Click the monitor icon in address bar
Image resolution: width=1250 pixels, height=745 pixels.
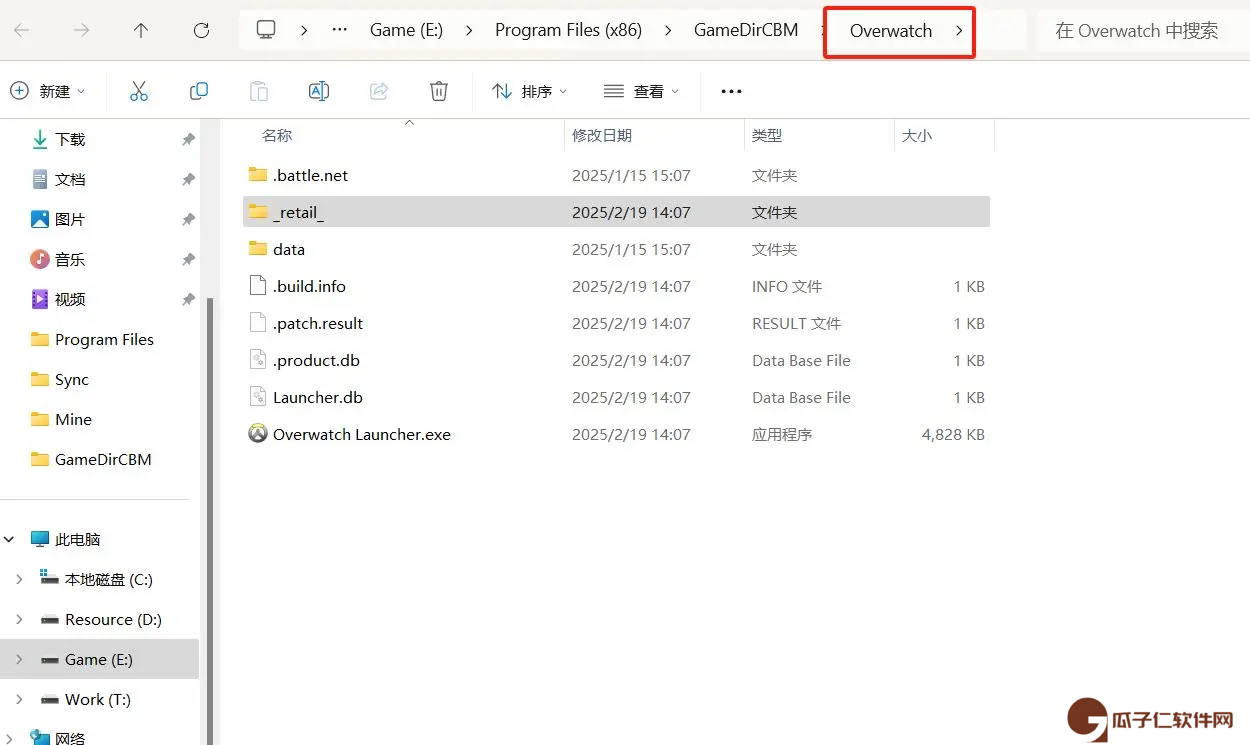tap(266, 30)
